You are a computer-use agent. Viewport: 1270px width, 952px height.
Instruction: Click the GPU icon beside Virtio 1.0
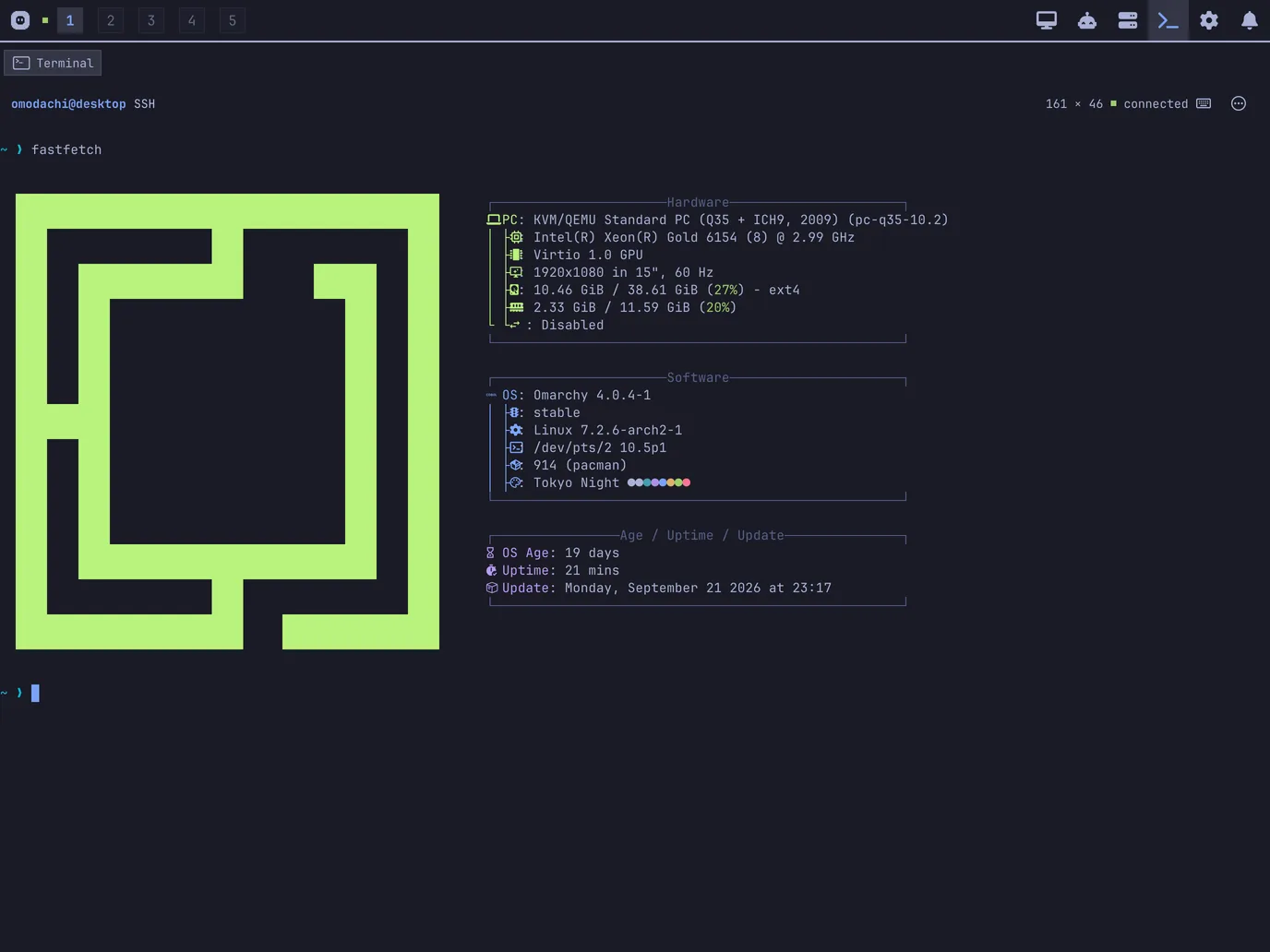(x=516, y=255)
